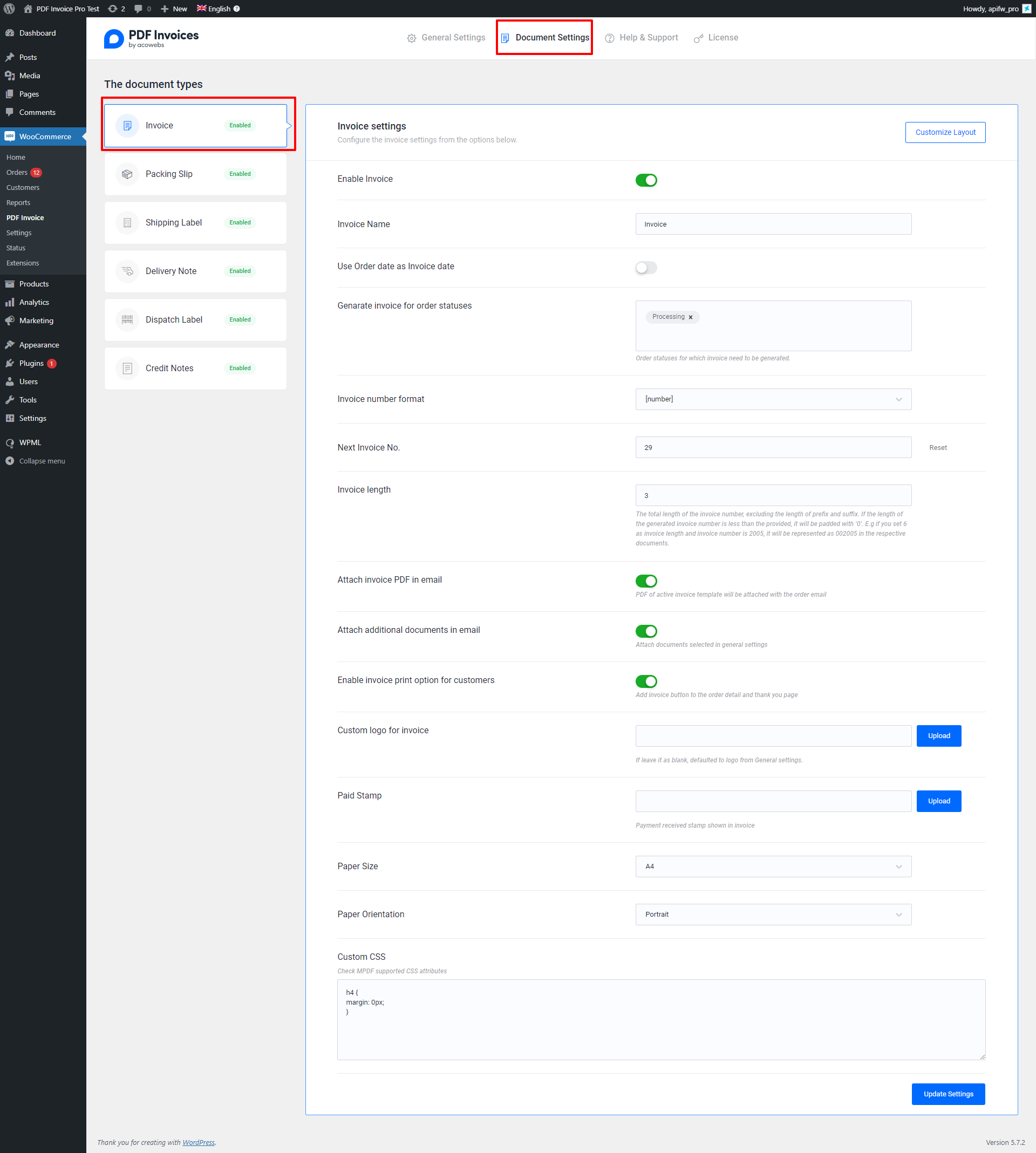Open the Help & Support tab
This screenshot has height=1153, width=1036.
click(642, 38)
